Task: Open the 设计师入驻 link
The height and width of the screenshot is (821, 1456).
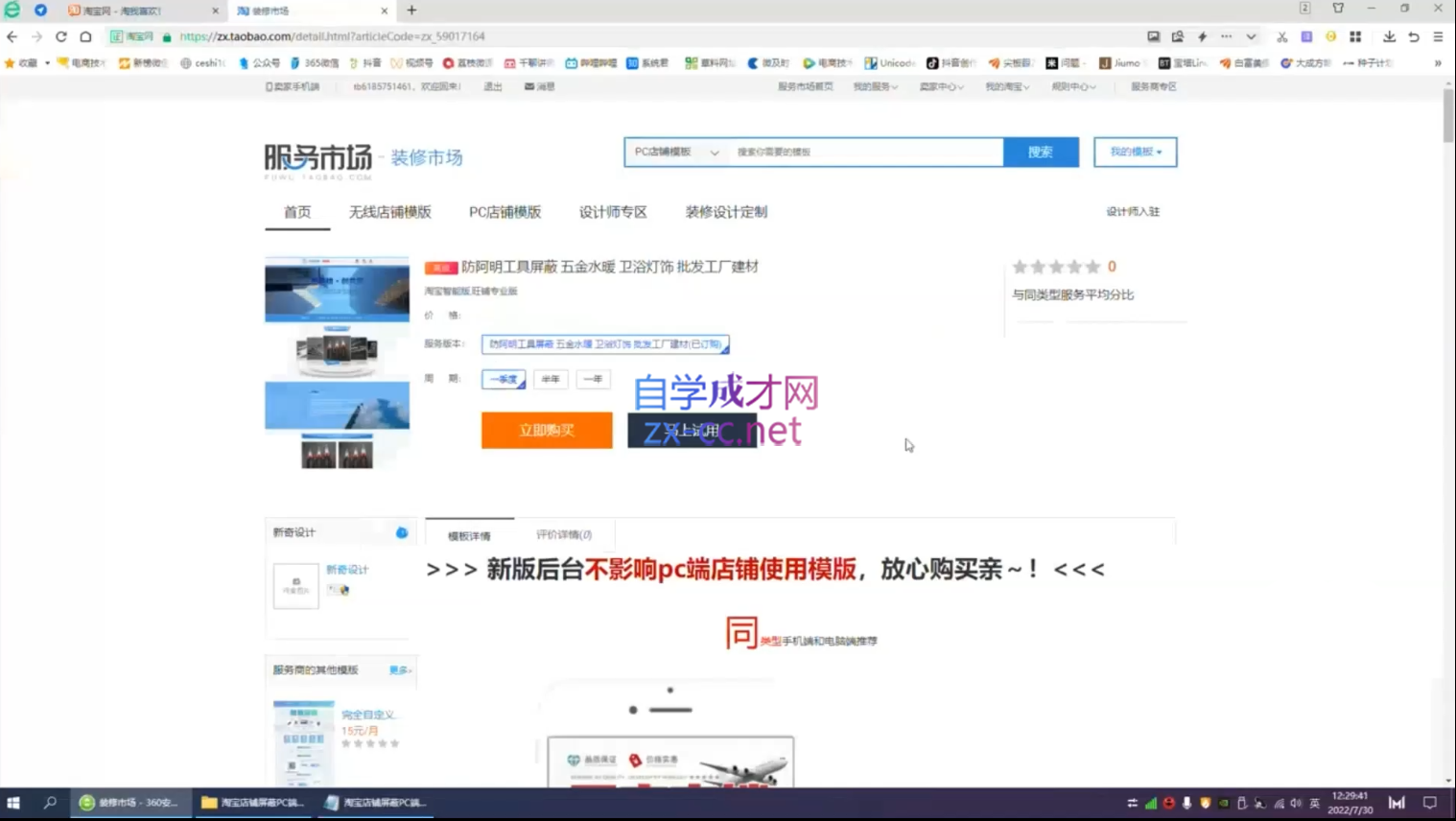Action: [x=1133, y=211]
